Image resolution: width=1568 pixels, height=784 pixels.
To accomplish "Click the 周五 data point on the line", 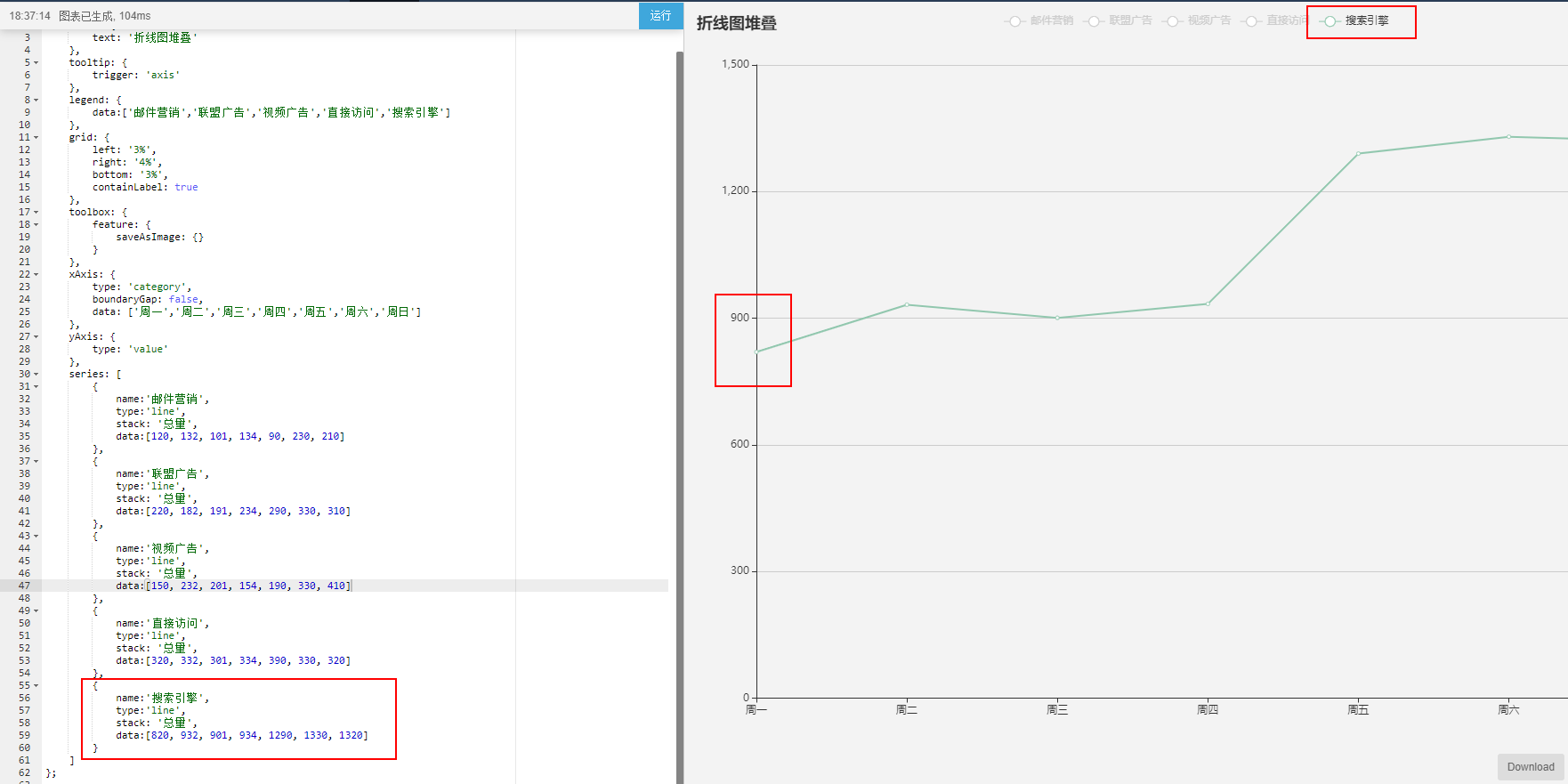I will coord(1358,153).
